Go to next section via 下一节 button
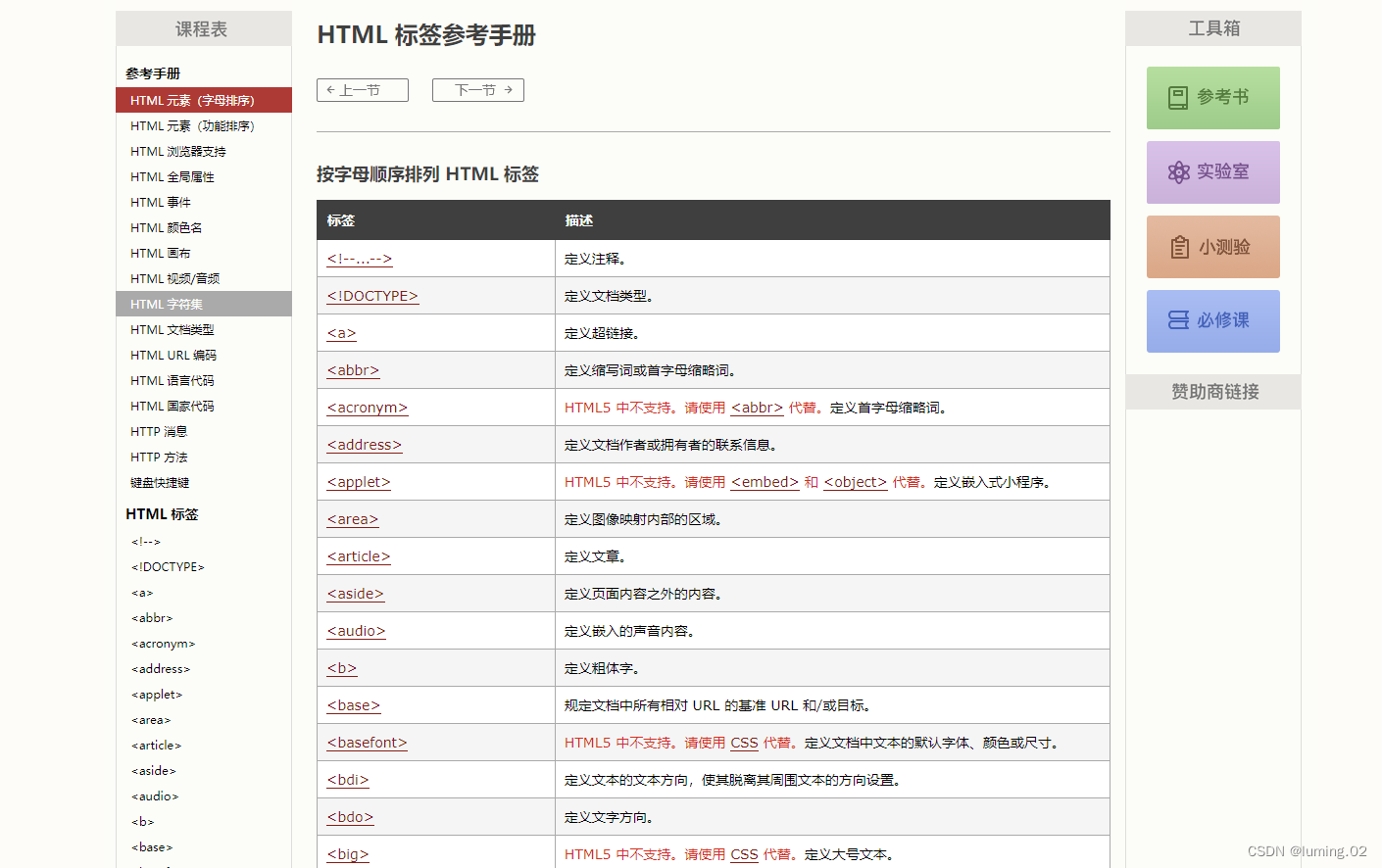The width and height of the screenshot is (1382, 868). pyautogui.click(x=478, y=90)
